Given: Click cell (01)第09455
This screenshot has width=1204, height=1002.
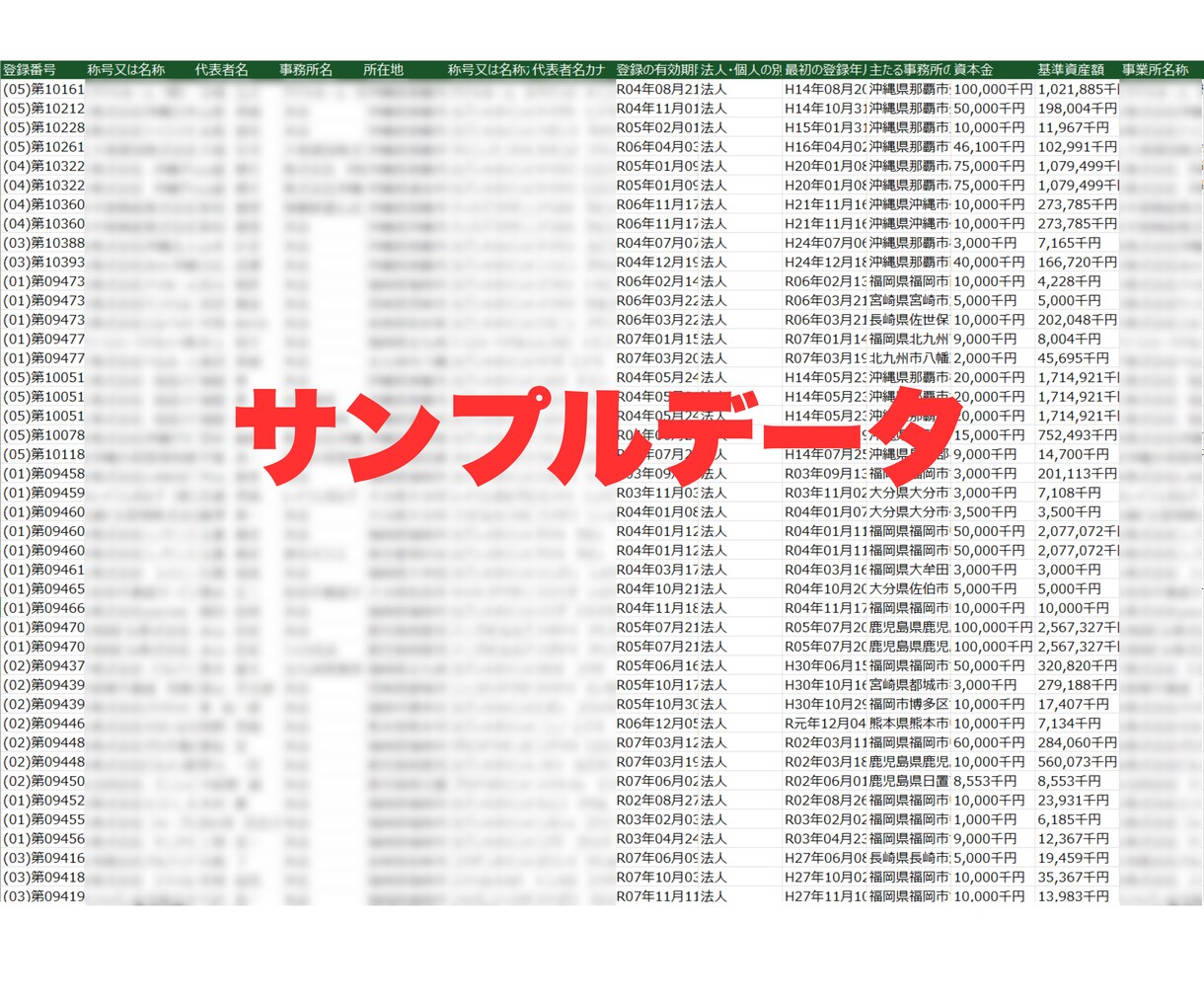Looking at the screenshot, I should tap(42, 819).
